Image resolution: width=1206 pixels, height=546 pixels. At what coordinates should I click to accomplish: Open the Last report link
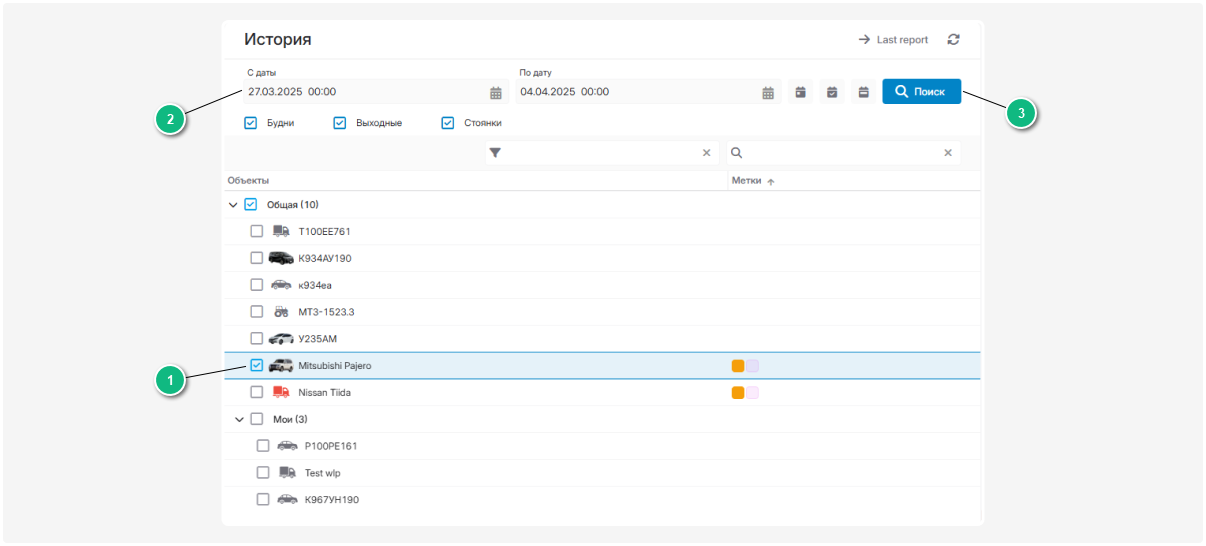[893, 40]
